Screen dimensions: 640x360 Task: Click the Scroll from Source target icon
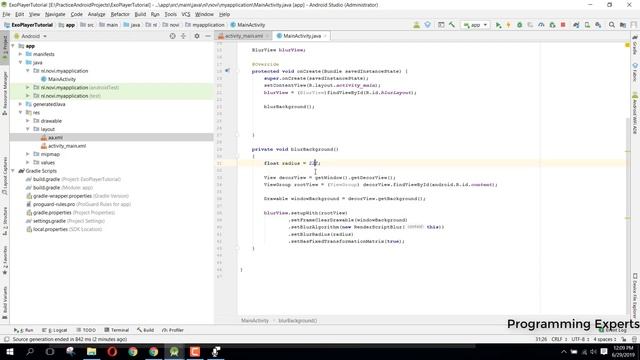point(172,36)
